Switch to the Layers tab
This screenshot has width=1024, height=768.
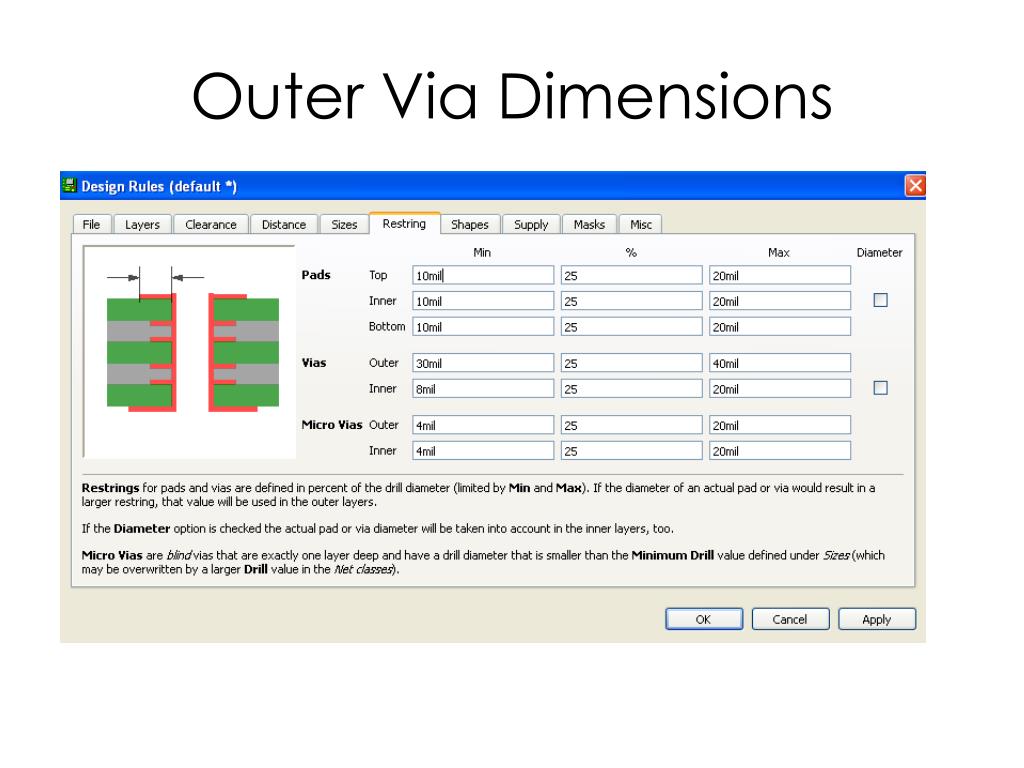click(x=142, y=224)
